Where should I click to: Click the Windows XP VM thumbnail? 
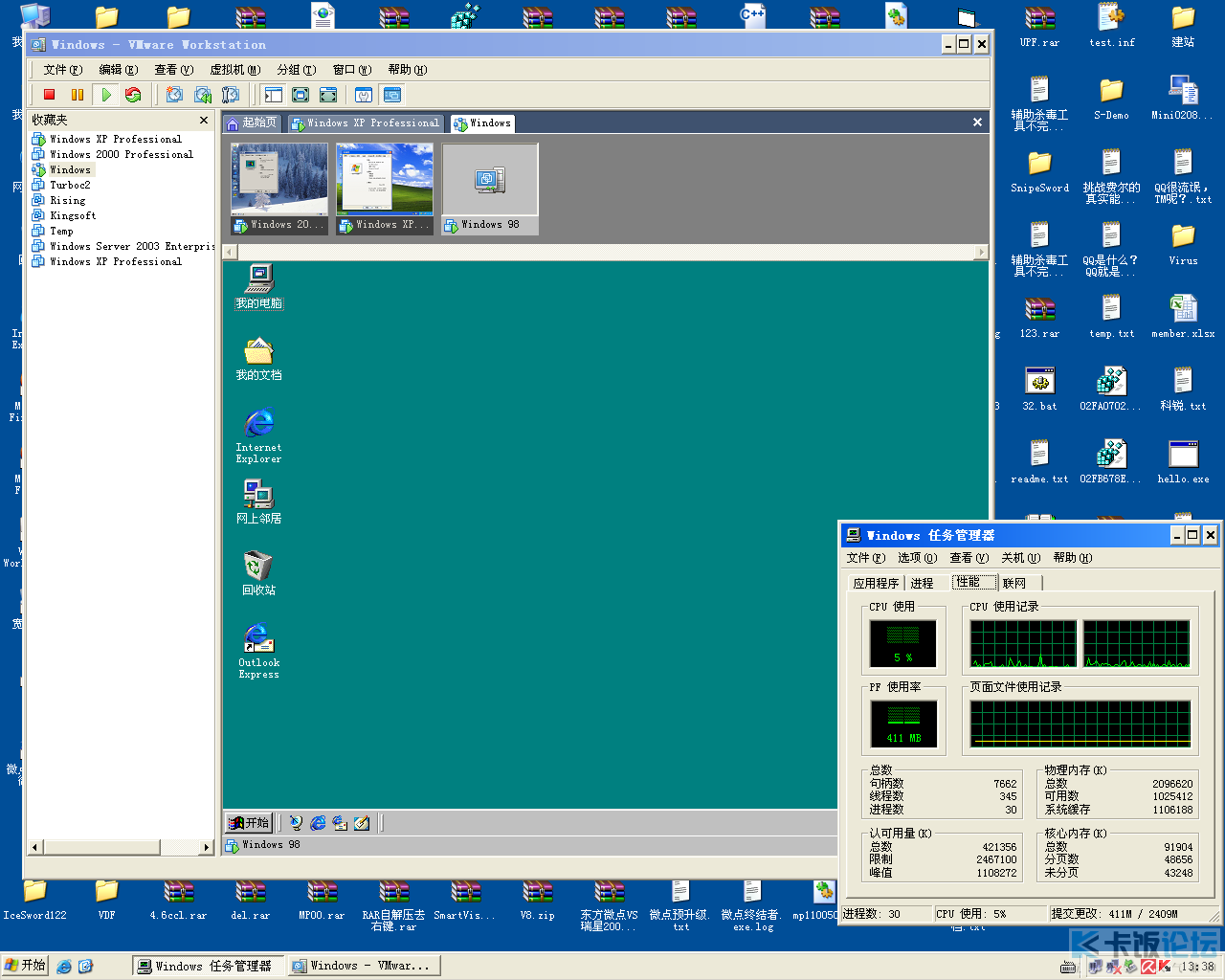[x=385, y=189]
